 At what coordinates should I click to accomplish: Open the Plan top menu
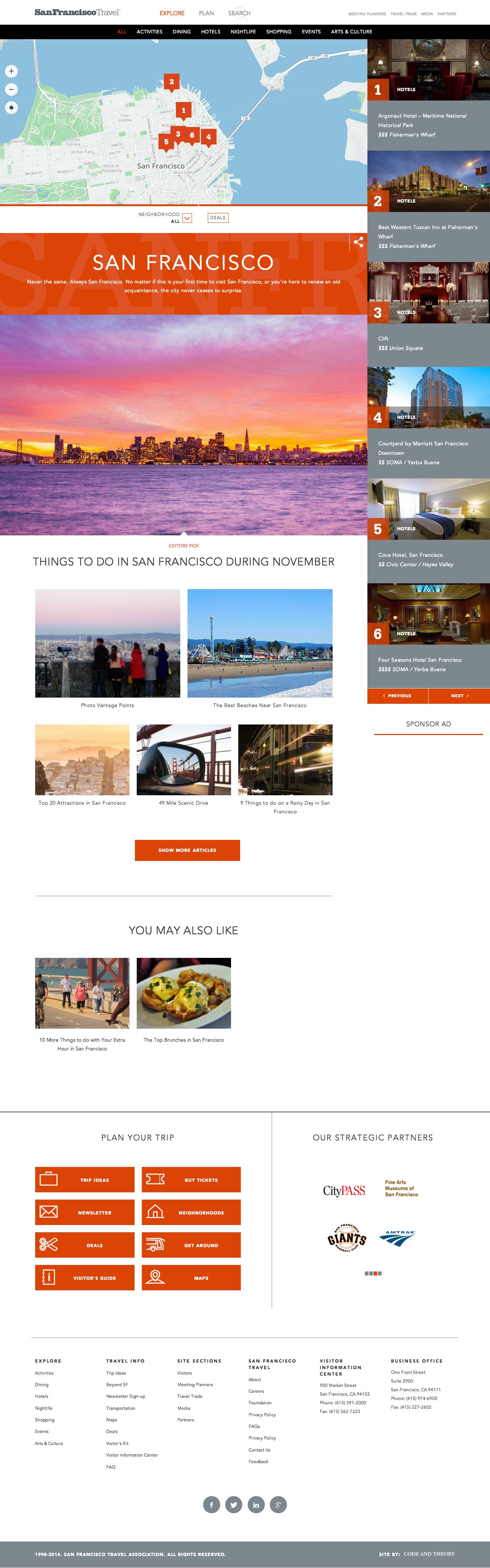tap(206, 13)
